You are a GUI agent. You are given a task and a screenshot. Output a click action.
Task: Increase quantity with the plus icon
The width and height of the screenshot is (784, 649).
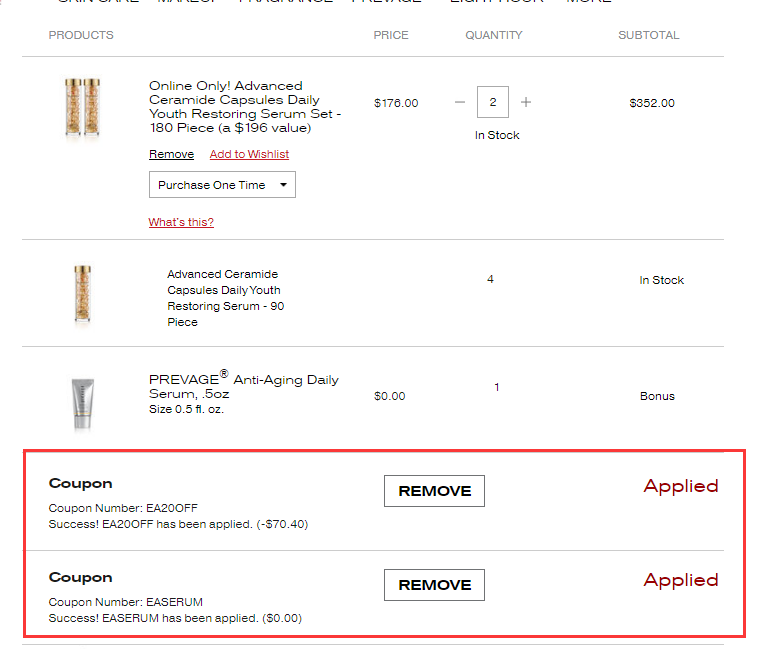pyautogui.click(x=526, y=102)
